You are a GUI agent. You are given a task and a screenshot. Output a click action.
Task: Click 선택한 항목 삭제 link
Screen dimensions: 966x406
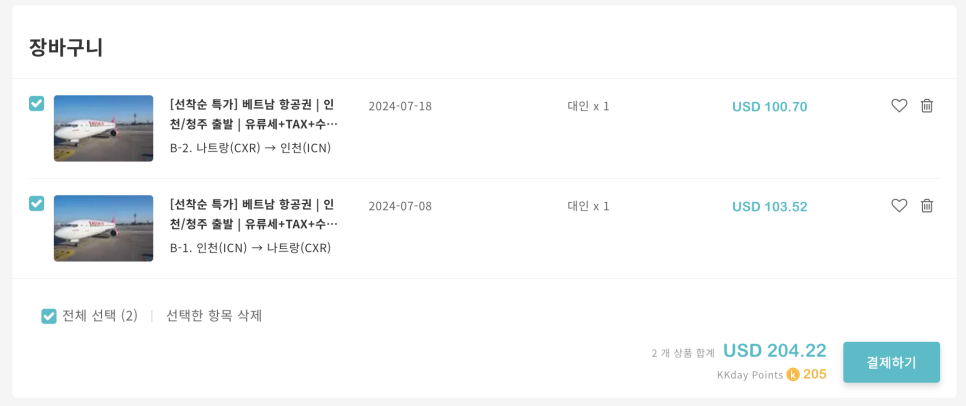click(x=214, y=316)
